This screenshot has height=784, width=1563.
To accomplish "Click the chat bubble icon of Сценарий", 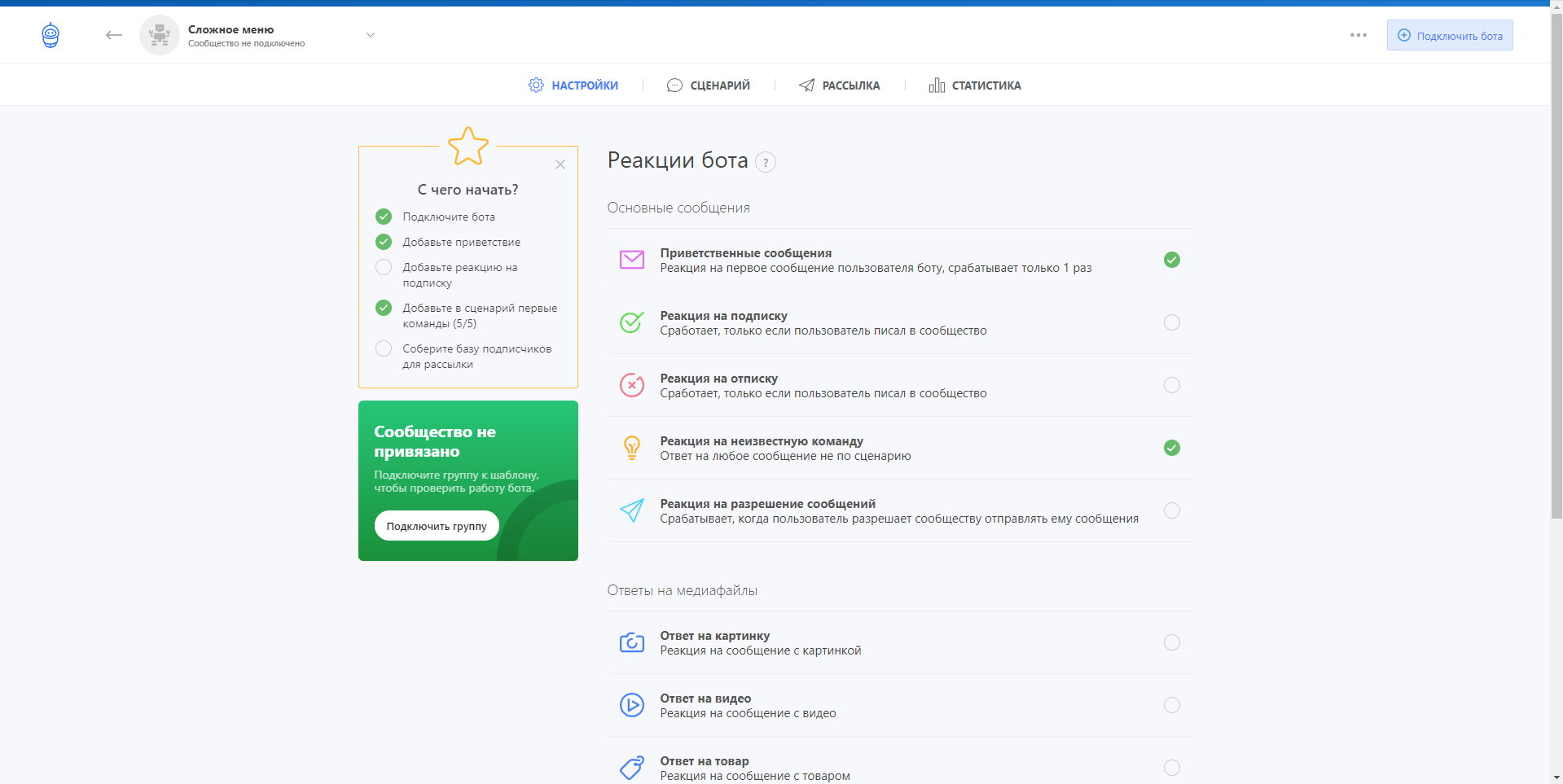I will [x=674, y=85].
